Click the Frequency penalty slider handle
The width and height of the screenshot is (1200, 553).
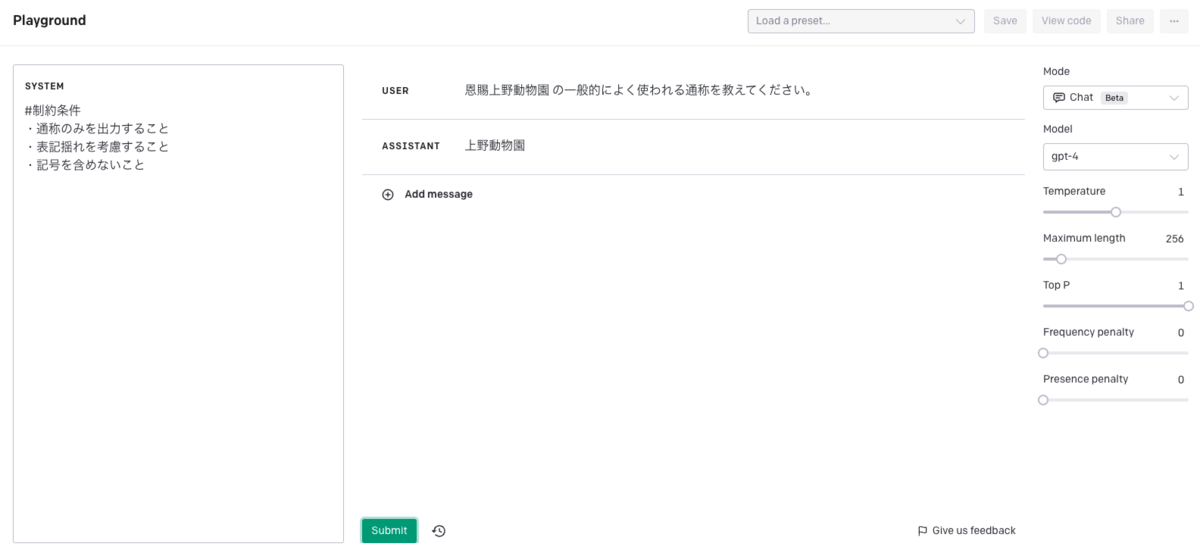coord(1043,353)
